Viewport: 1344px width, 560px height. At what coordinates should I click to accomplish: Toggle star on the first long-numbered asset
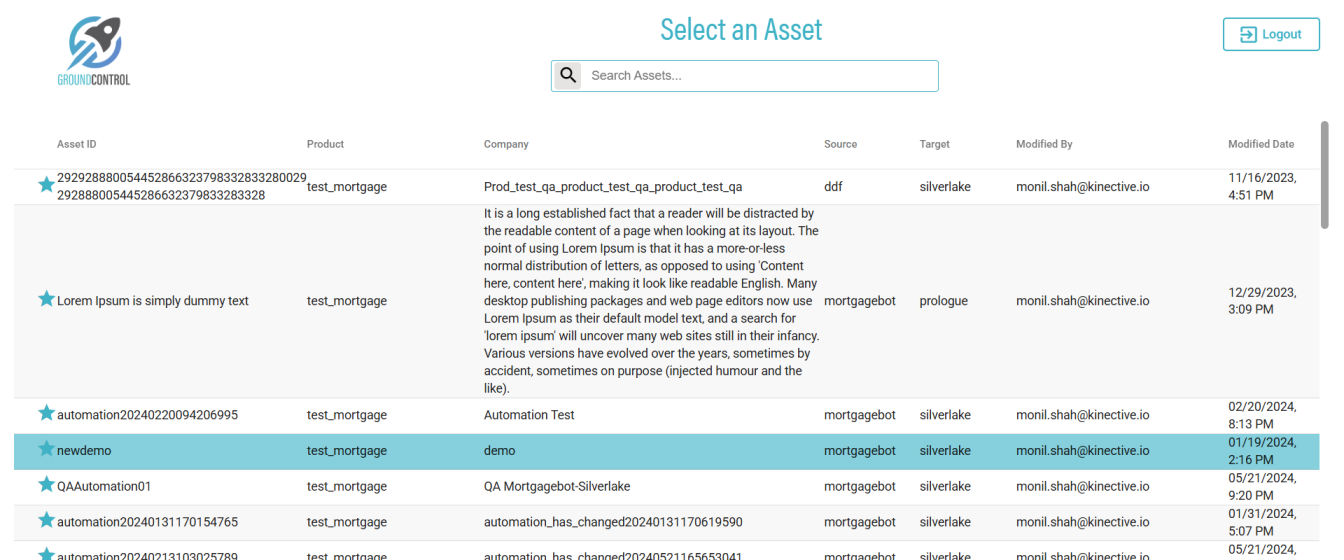(46, 185)
